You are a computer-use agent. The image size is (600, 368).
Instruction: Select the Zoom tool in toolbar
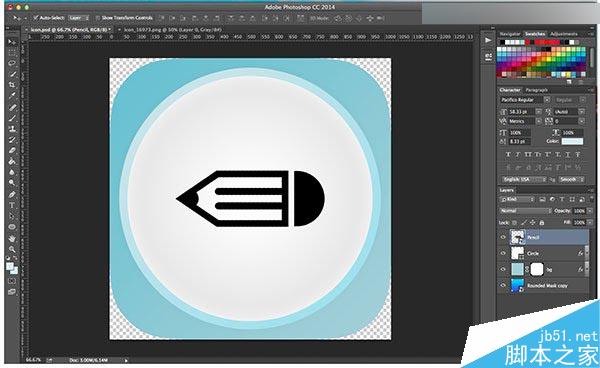point(12,249)
